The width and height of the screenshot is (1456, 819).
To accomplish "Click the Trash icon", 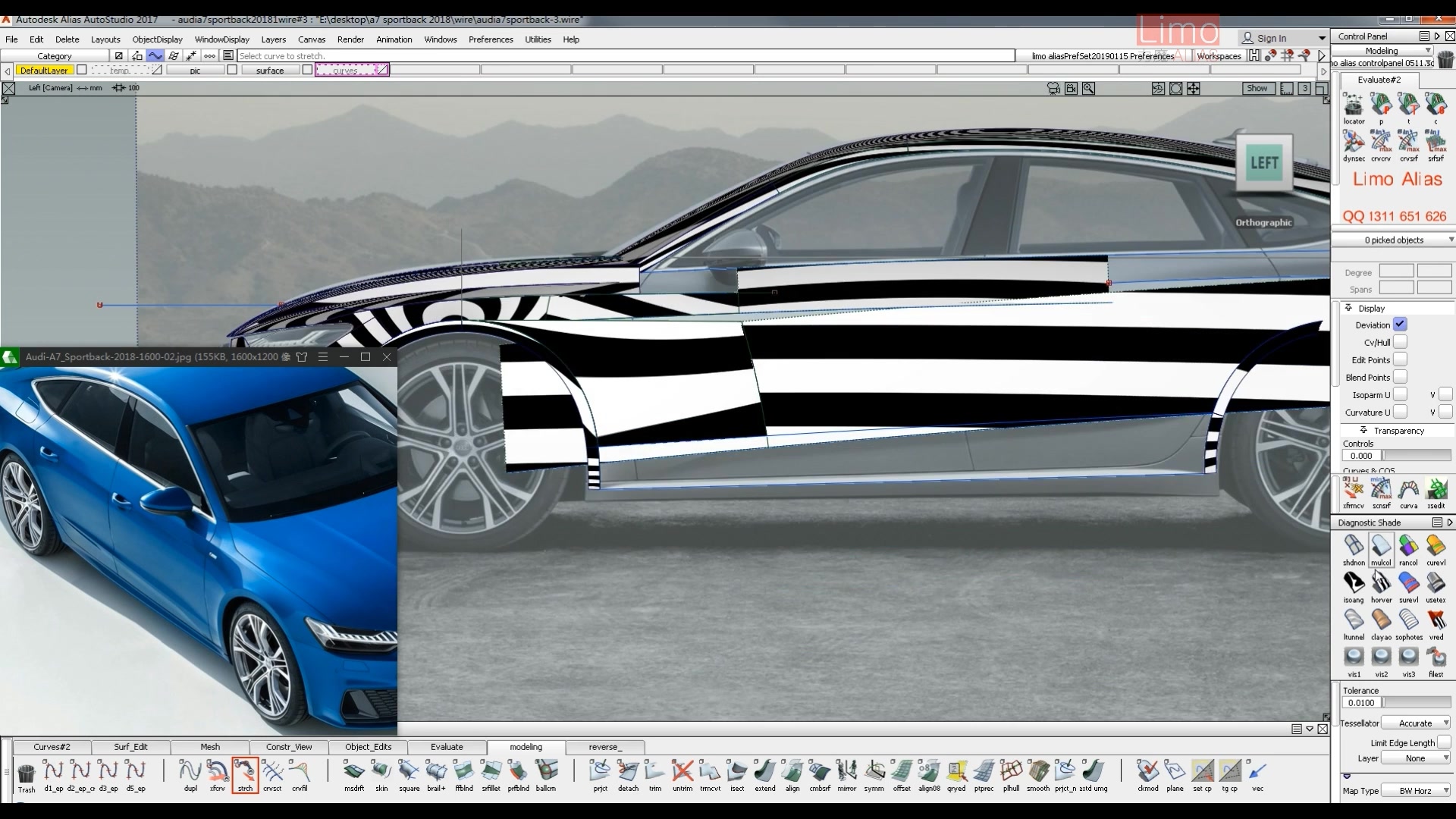I will (27, 773).
